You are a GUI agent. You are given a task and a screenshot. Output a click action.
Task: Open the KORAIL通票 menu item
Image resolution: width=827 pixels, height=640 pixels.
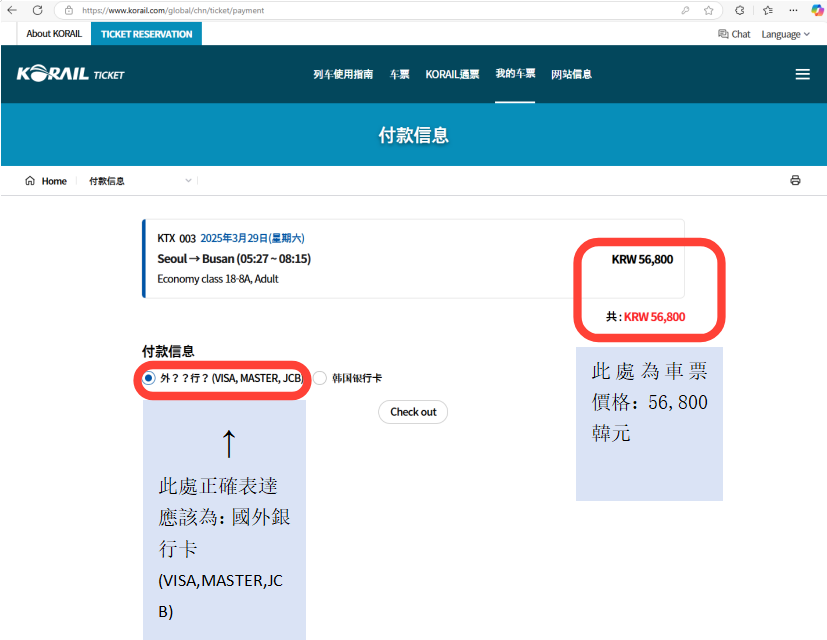(x=452, y=74)
